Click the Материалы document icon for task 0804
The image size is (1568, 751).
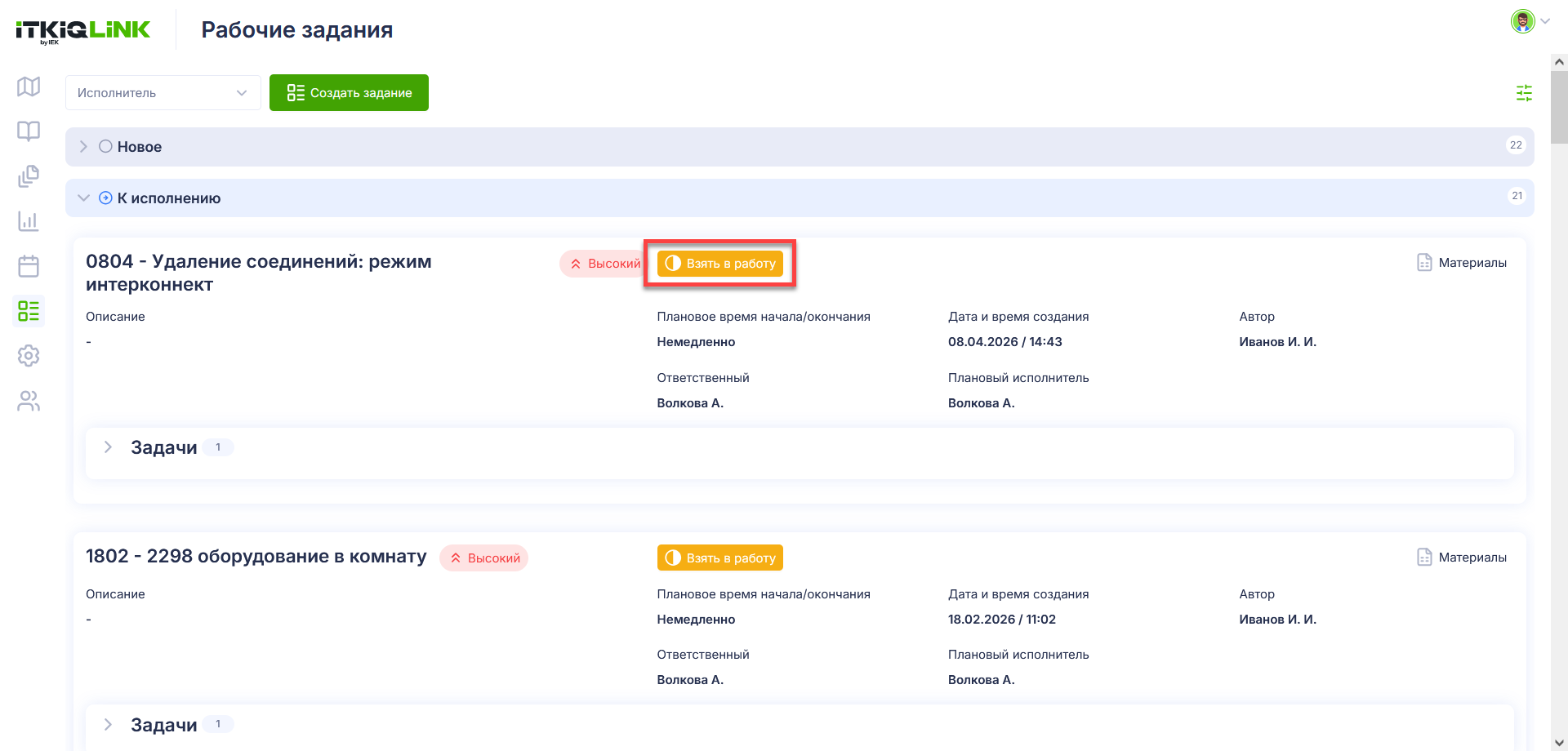click(x=1424, y=263)
